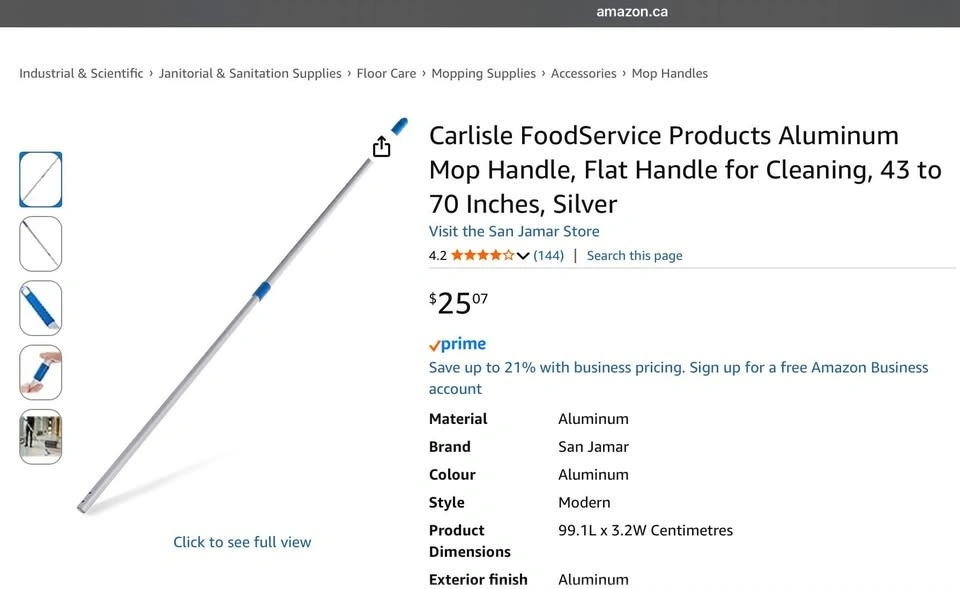The height and width of the screenshot is (589, 960).
Task: Click the Accessories breadcrumb link
Action: [583, 73]
